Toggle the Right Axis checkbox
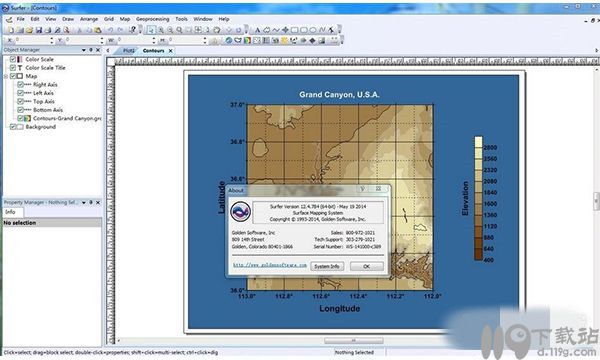Image resolution: width=600 pixels, height=360 pixels. 20,85
